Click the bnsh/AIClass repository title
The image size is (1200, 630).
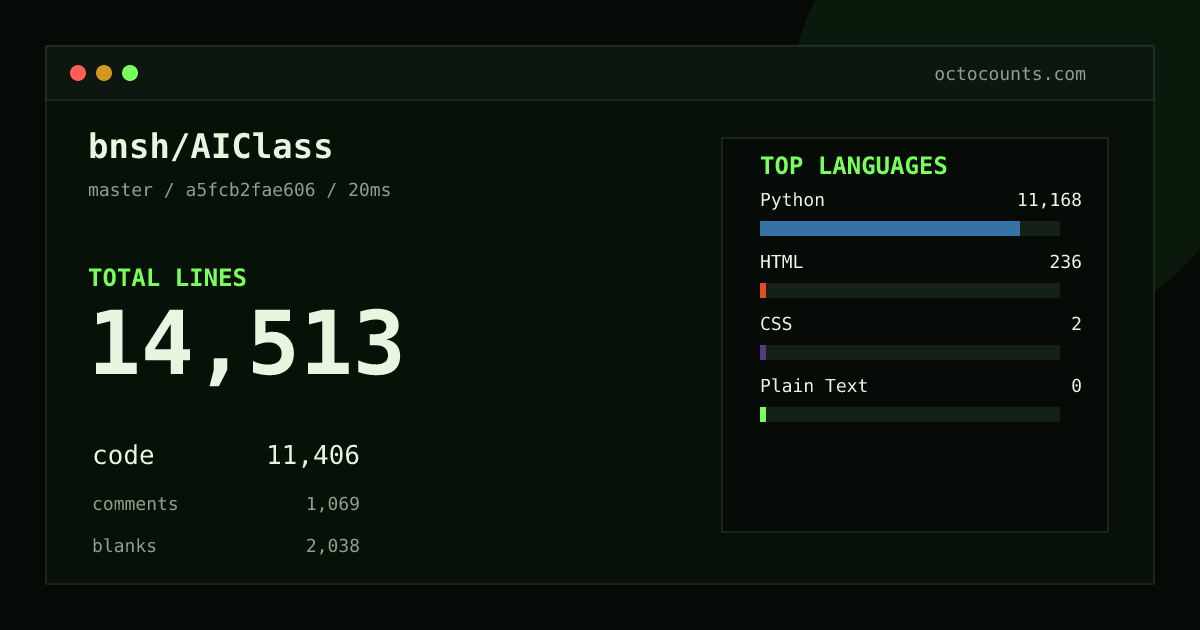(x=211, y=147)
